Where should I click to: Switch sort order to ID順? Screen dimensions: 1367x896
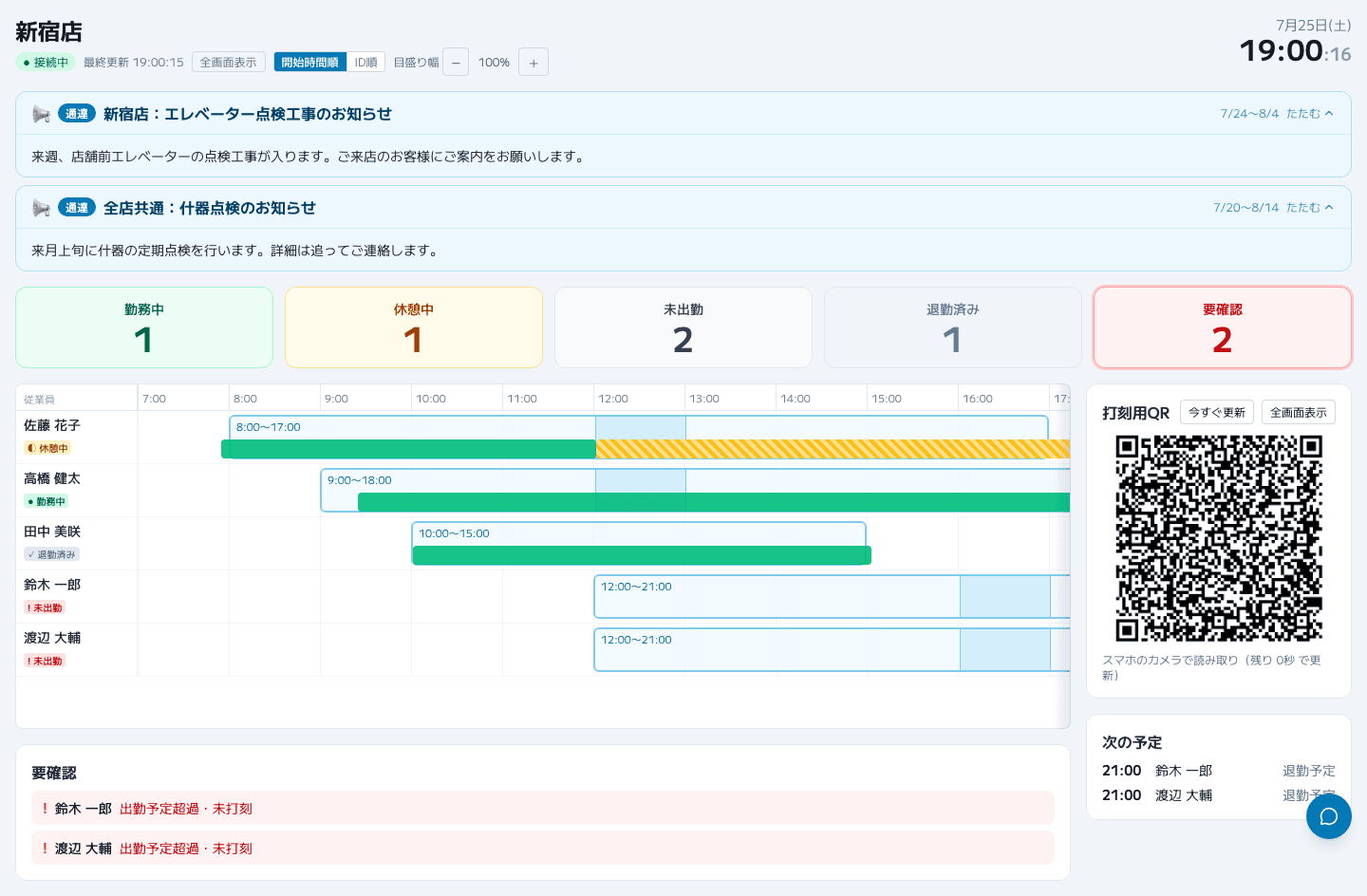coord(365,63)
